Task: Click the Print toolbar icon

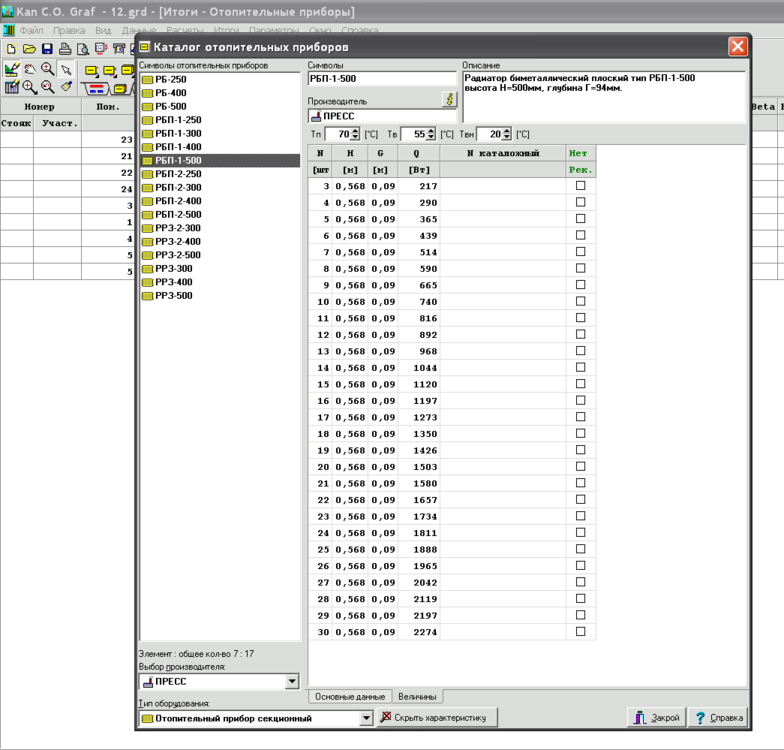Action: (x=65, y=48)
